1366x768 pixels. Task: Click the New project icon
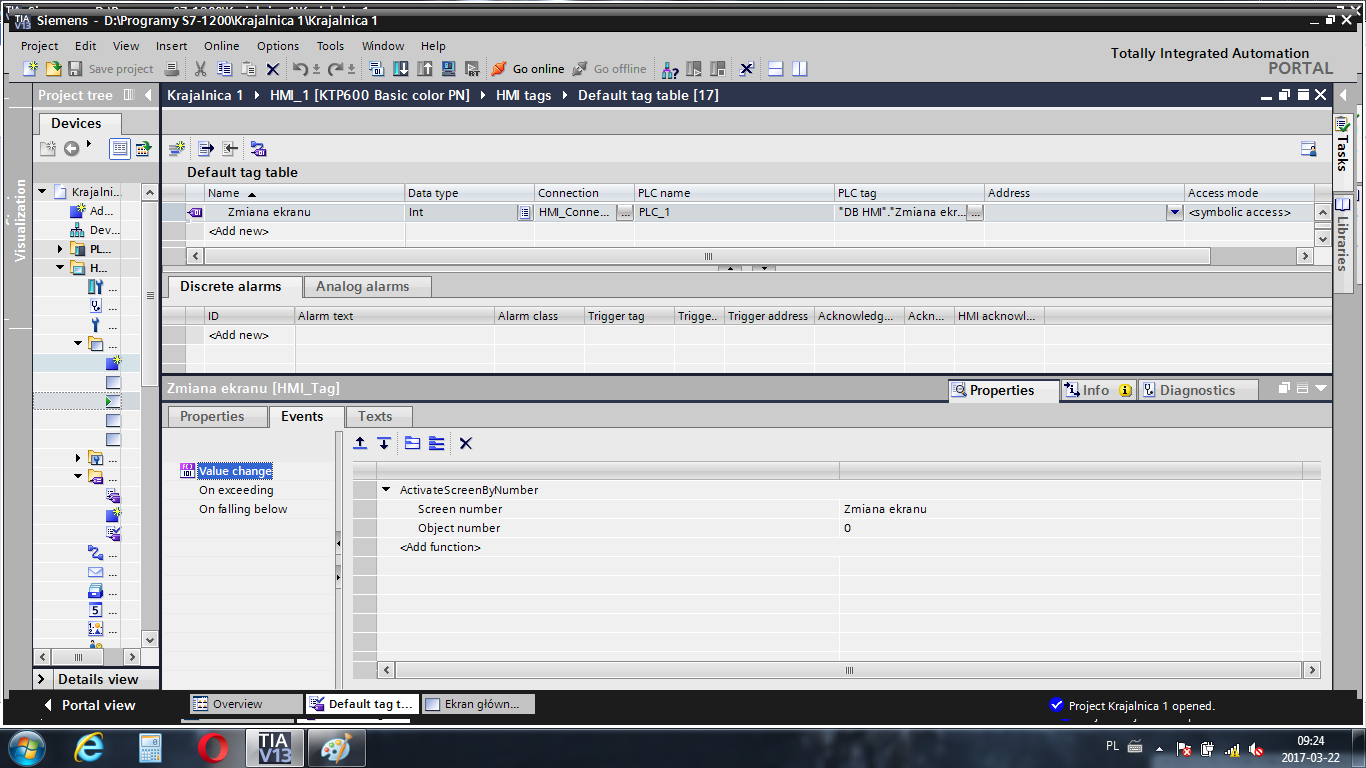(31, 69)
